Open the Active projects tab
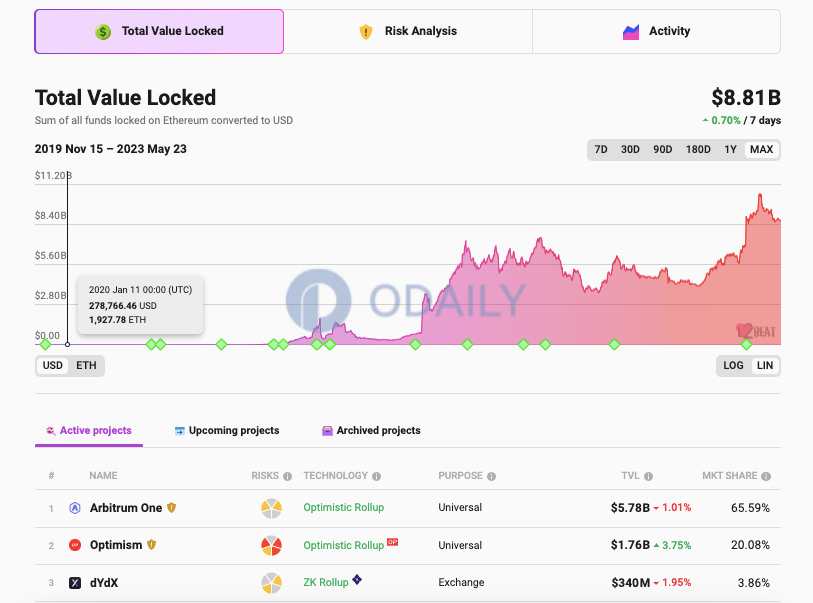This screenshot has height=603, width=813. pos(89,430)
